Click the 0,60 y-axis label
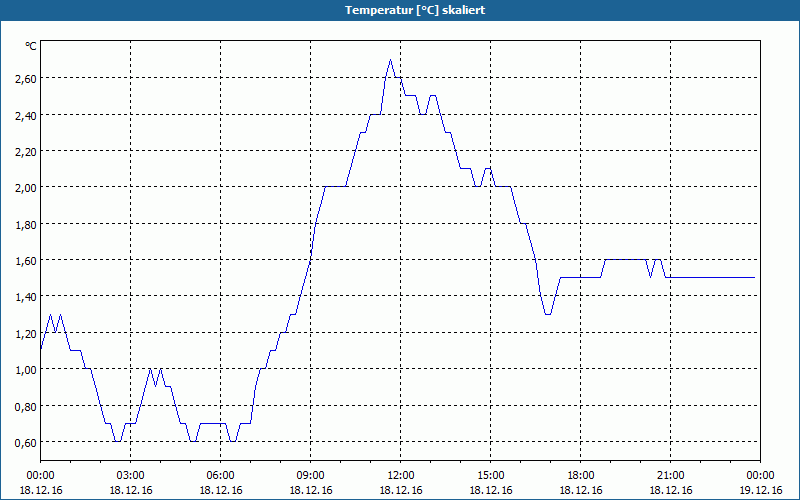 [26, 442]
